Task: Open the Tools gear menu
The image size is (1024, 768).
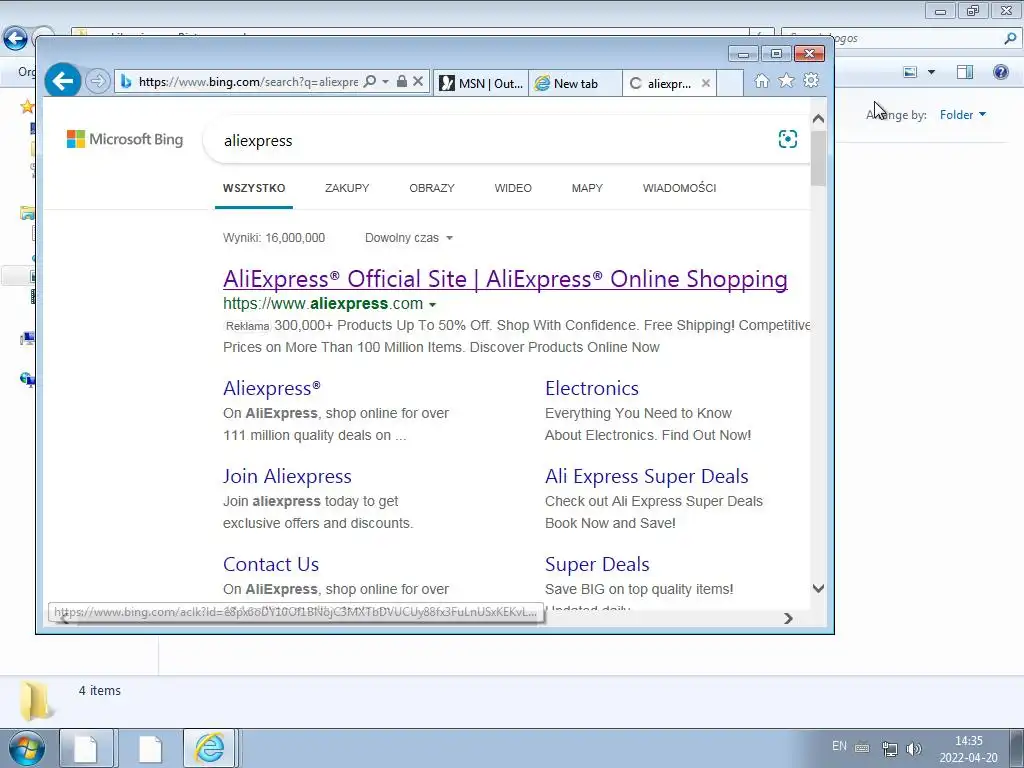Action: point(811,80)
